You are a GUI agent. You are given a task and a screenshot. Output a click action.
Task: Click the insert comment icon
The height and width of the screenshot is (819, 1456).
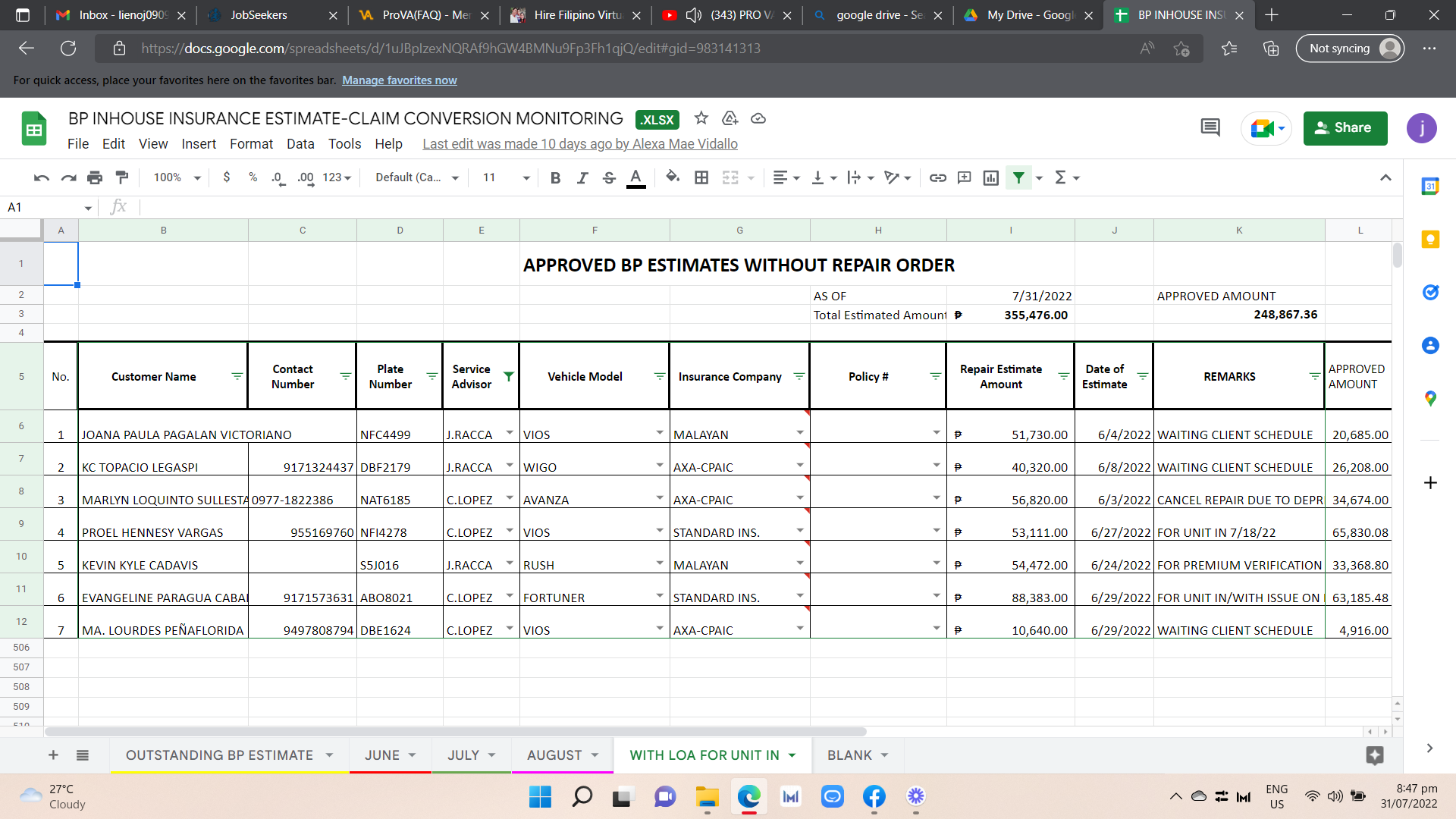pos(964,177)
